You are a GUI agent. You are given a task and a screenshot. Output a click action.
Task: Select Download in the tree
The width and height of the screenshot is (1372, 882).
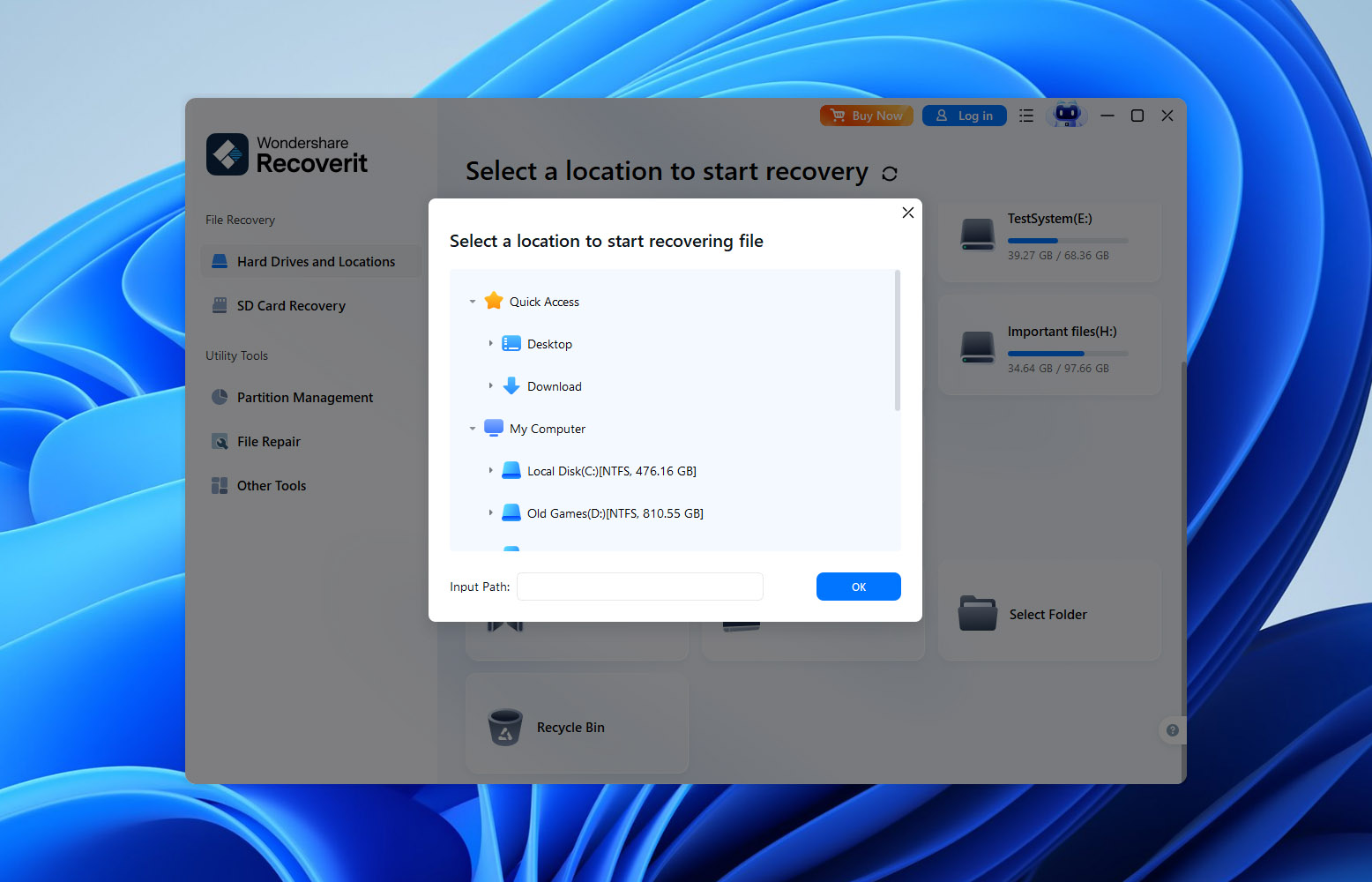point(555,386)
